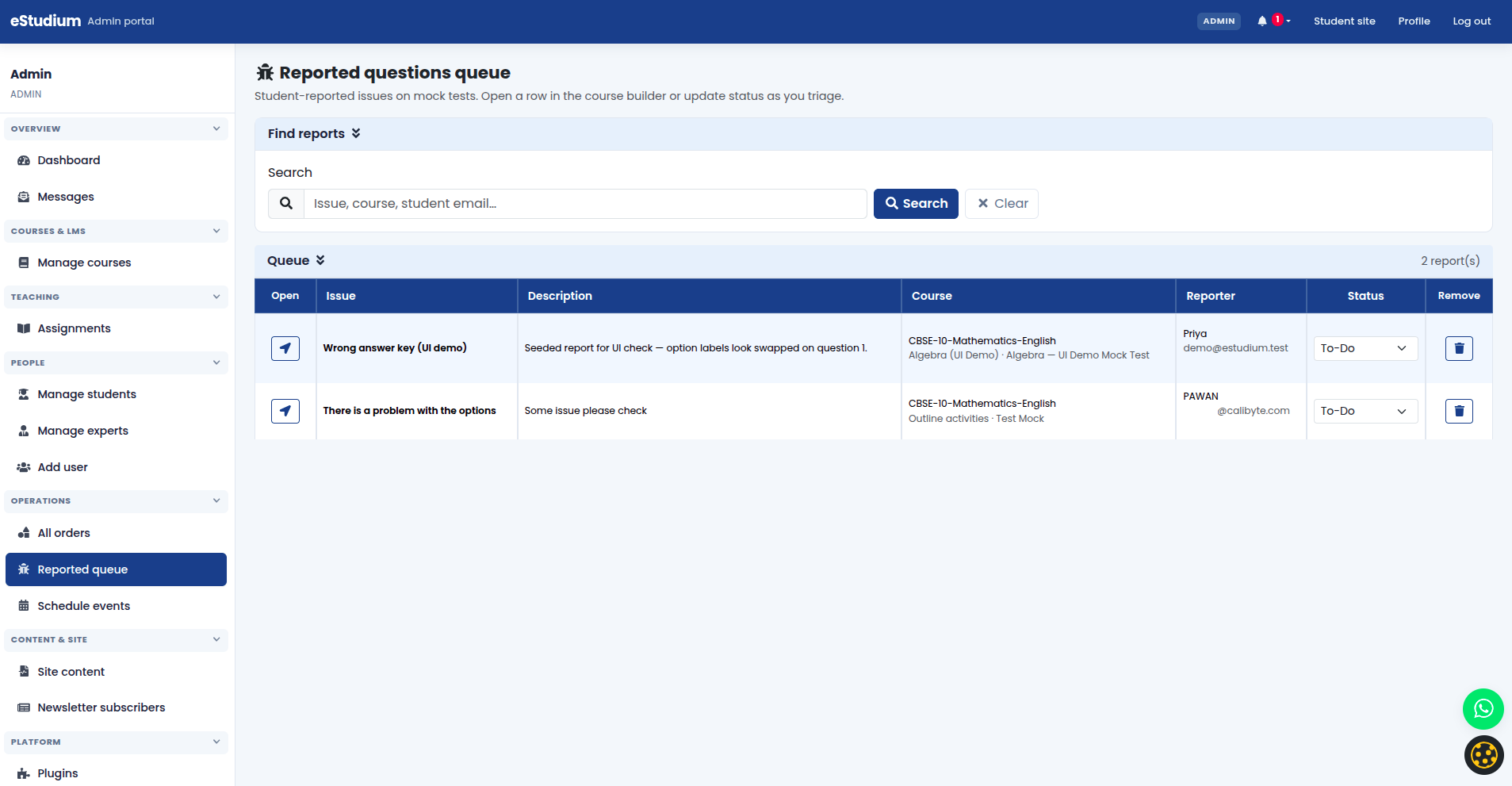
Task: Click the Clear button
Action: pyautogui.click(x=1001, y=204)
